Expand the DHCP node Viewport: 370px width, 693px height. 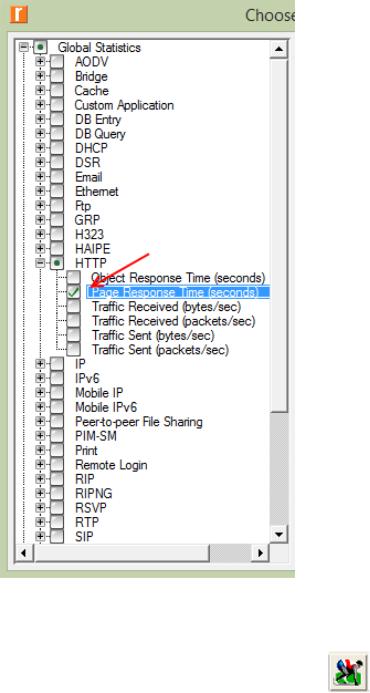click(40, 148)
